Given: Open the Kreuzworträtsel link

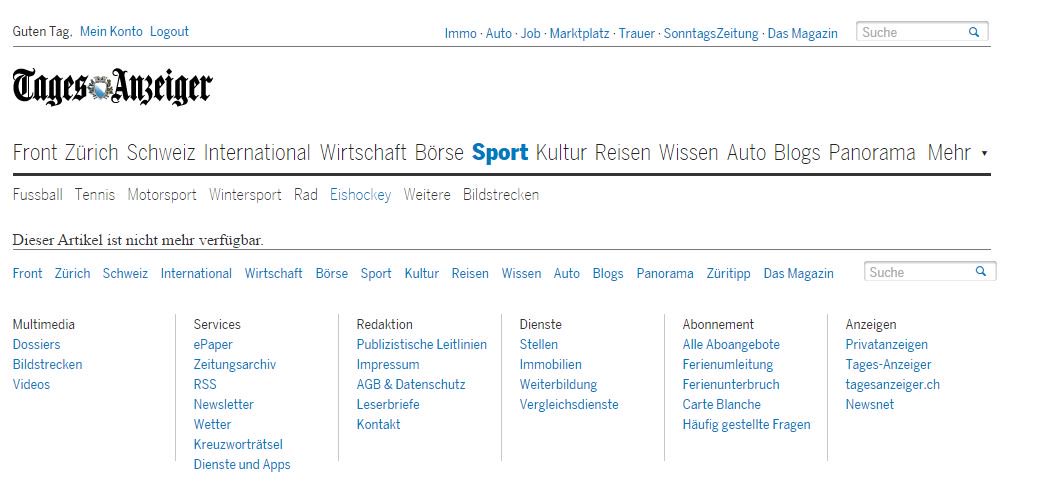Looking at the screenshot, I should point(238,444).
